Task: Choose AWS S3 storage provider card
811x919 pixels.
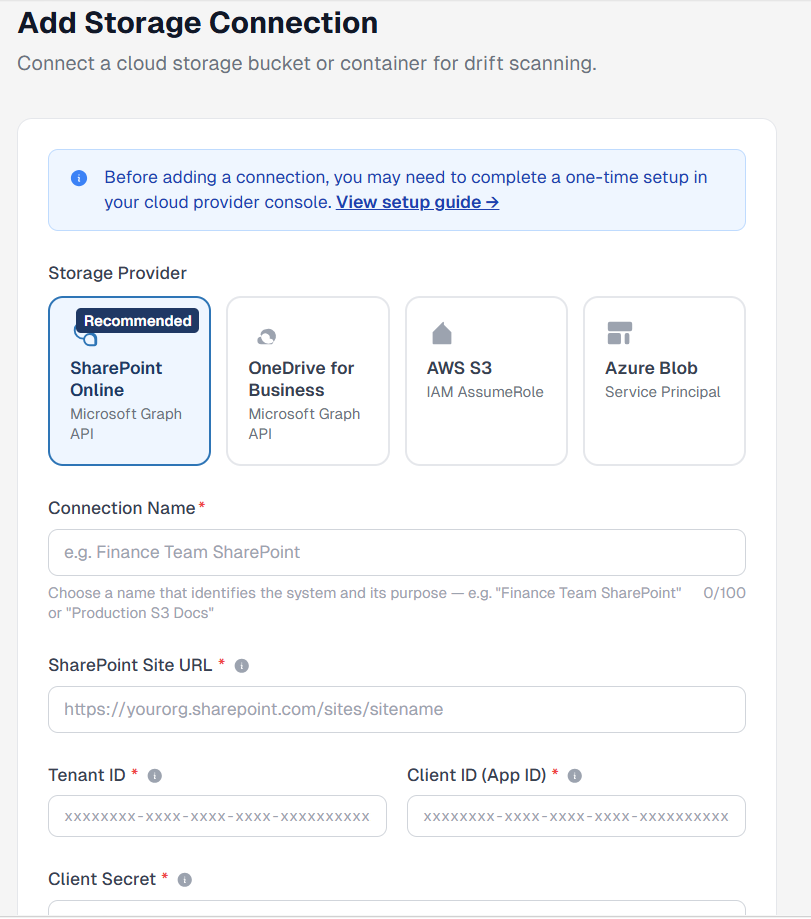Action: tap(486, 381)
